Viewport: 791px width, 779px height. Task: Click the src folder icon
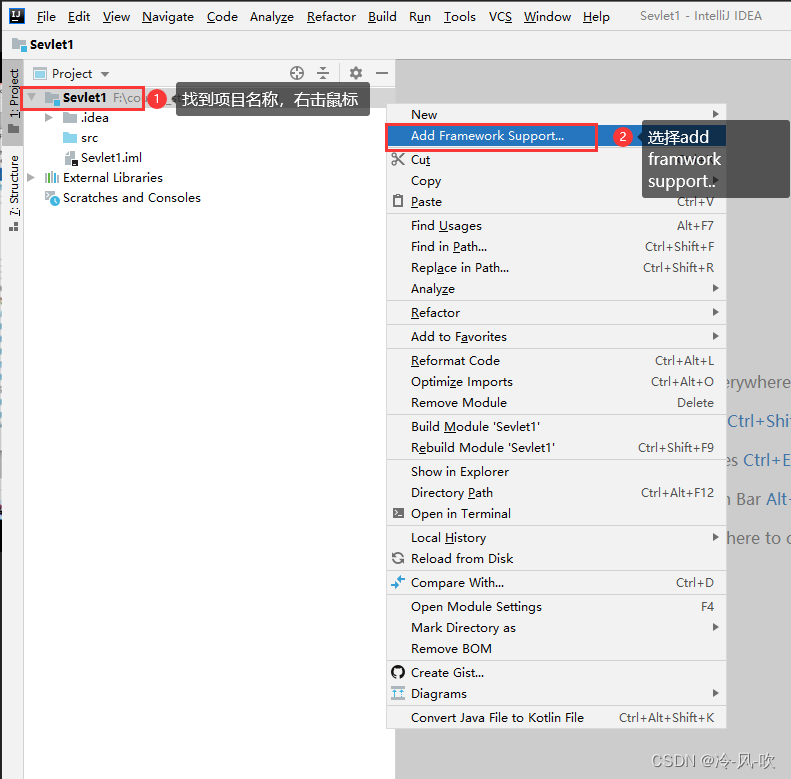(70, 138)
